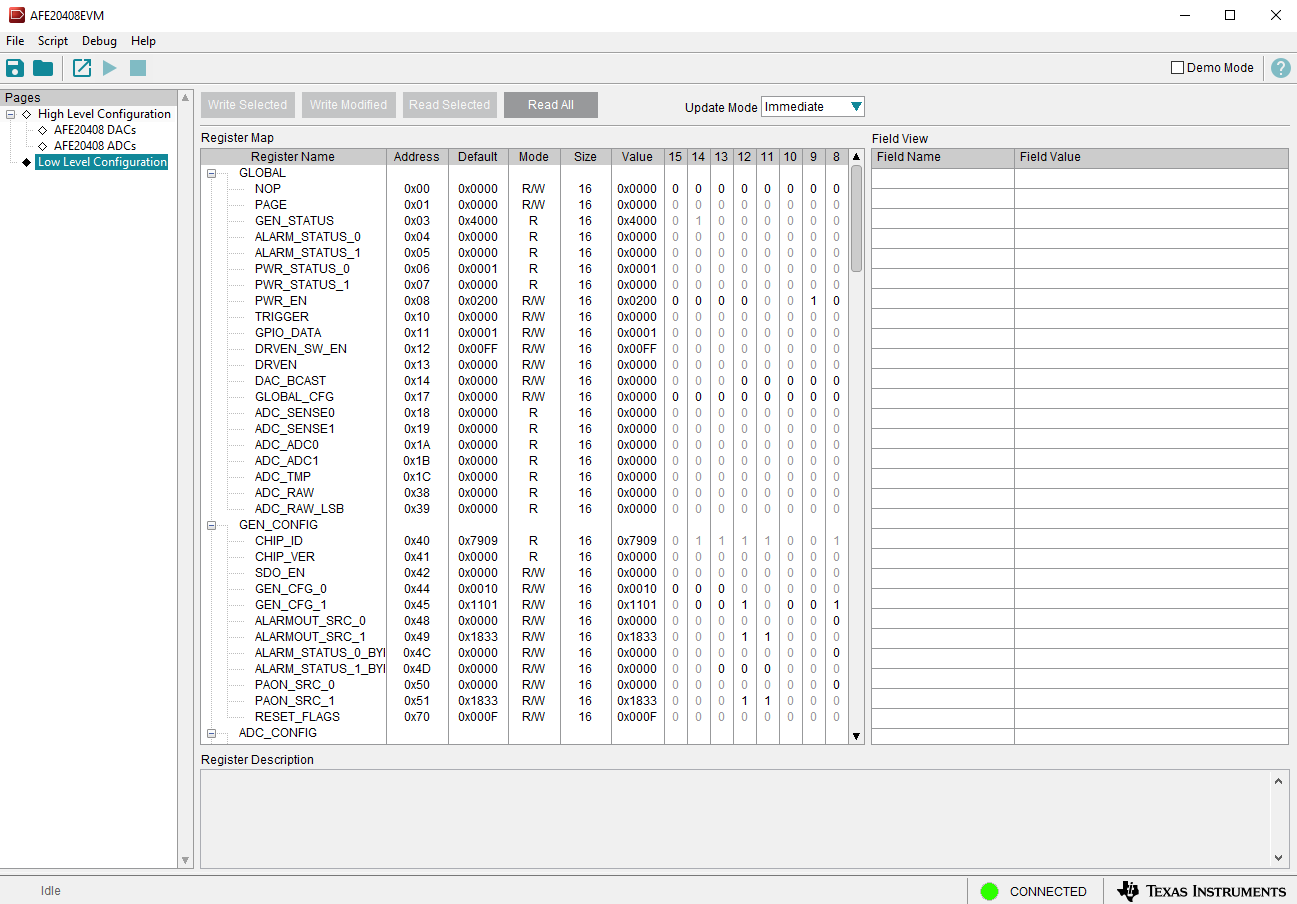This screenshot has width=1297, height=904.
Task: Enable the Demo Mode checkbox
Action: [x=1177, y=68]
